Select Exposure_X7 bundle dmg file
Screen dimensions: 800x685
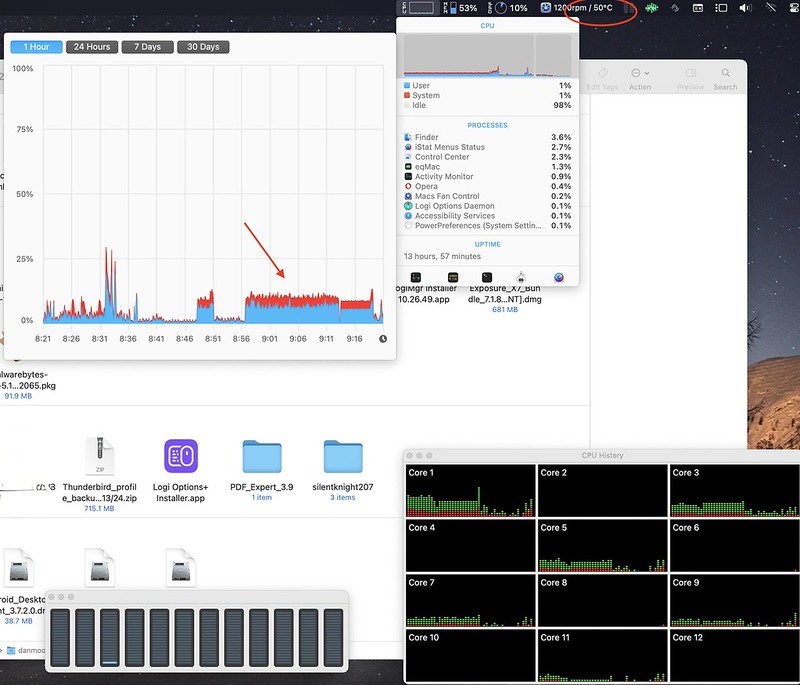coord(505,299)
